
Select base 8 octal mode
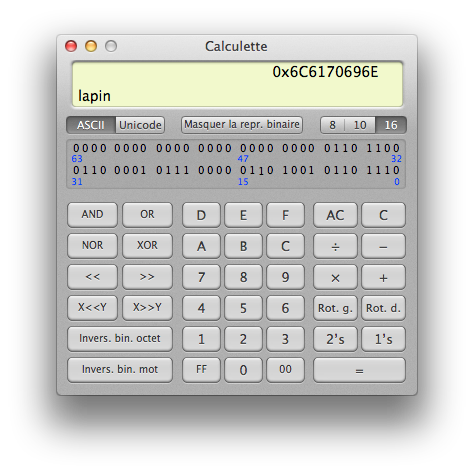(332, 125)
